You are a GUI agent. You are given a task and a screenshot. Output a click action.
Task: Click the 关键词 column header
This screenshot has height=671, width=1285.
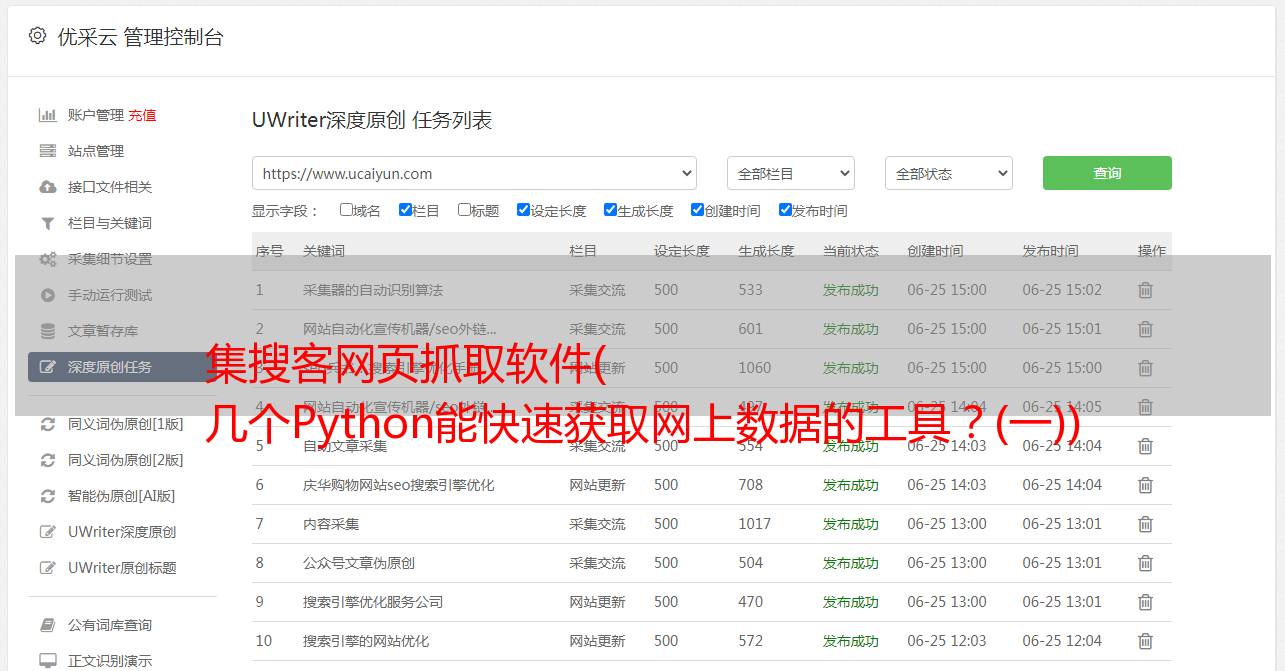click(x=324, y=251)
